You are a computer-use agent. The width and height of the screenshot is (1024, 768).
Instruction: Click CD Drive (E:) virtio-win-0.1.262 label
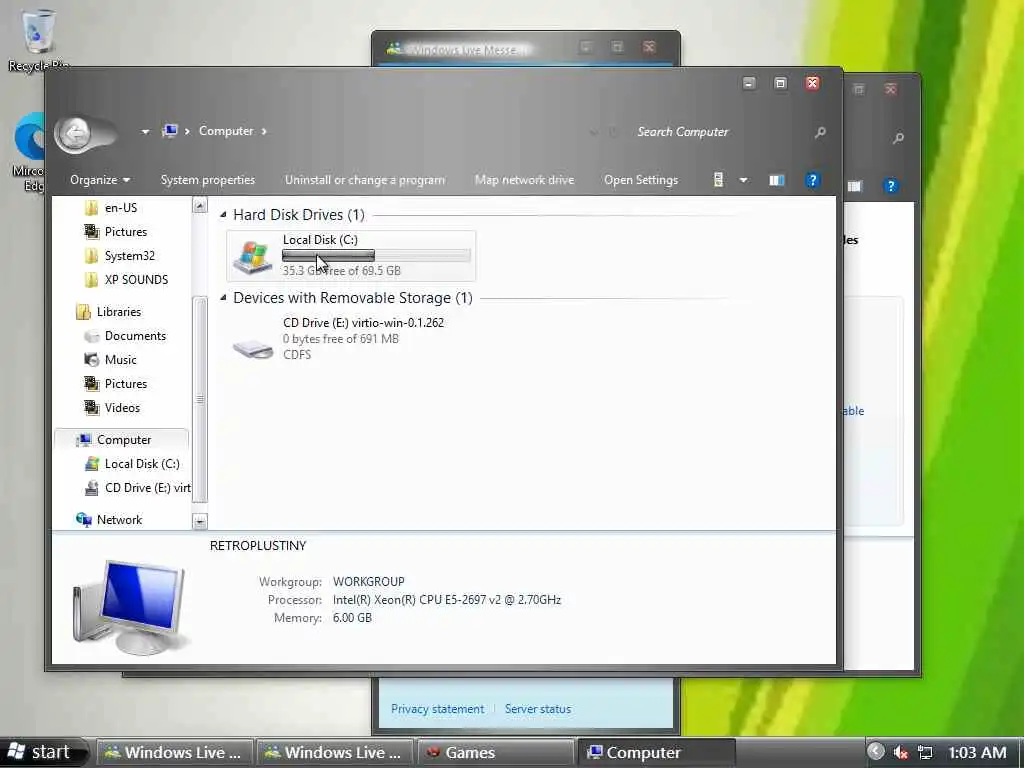[x=363, y=323]
